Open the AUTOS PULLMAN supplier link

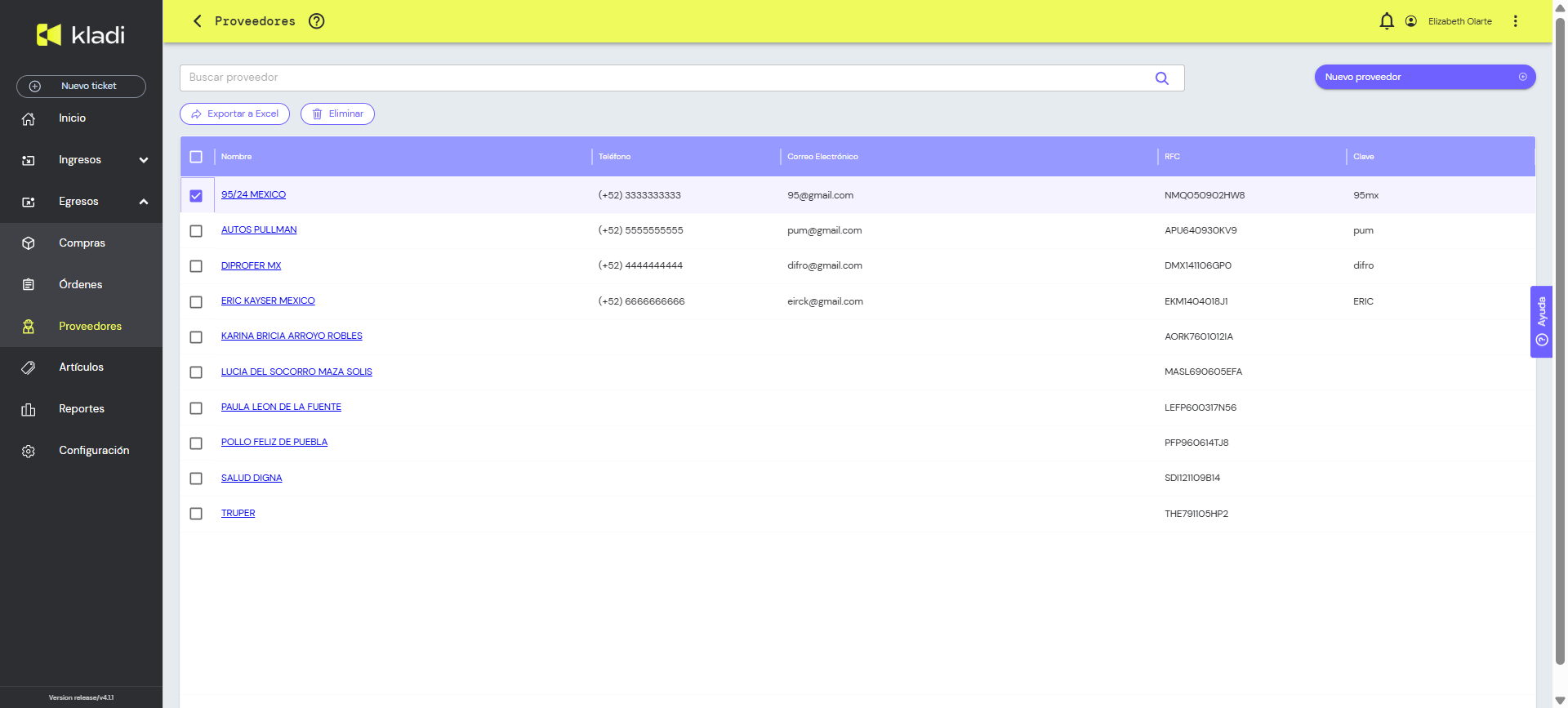pos(259,230)
